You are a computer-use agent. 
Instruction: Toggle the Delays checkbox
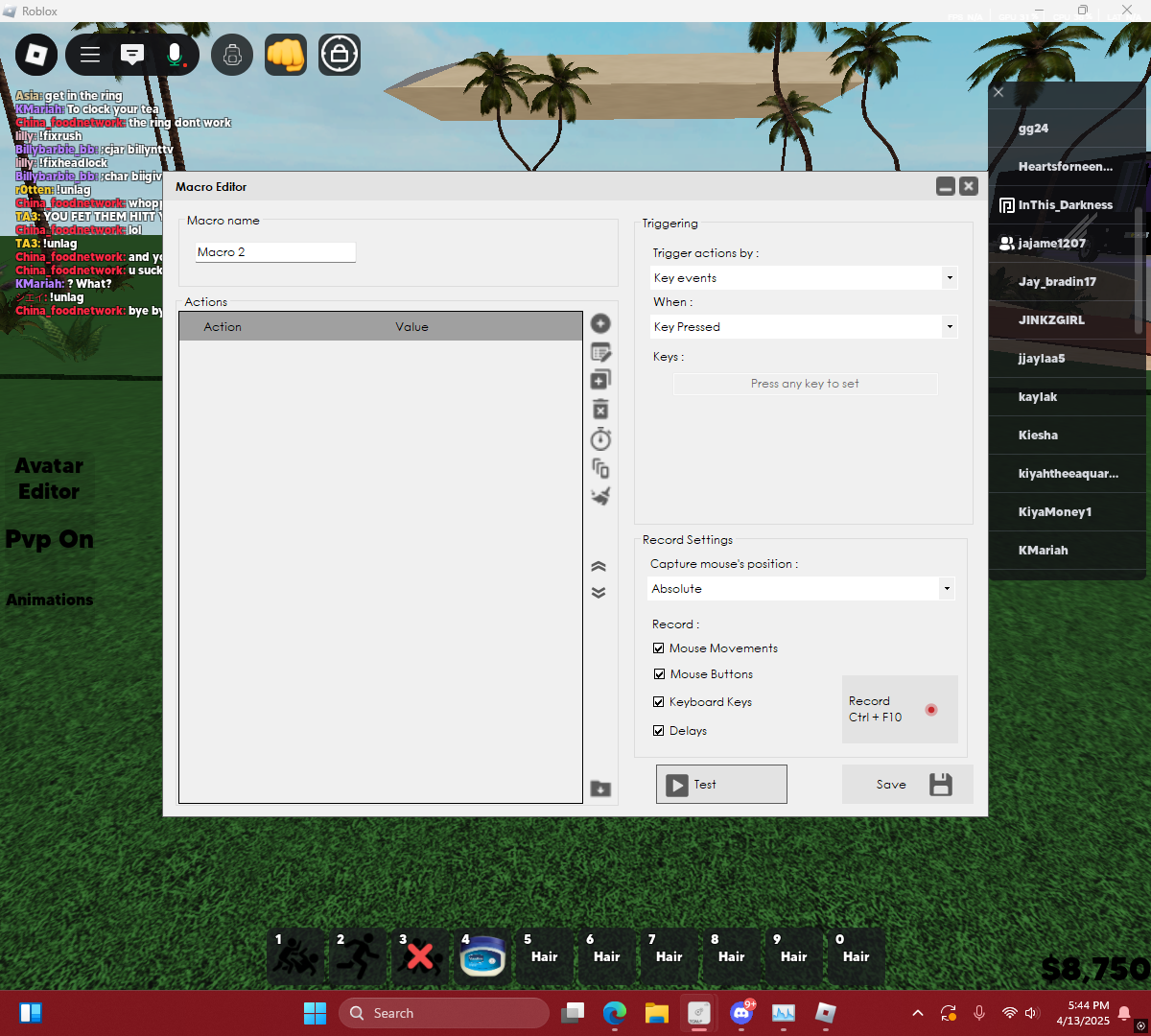point(659,731)
